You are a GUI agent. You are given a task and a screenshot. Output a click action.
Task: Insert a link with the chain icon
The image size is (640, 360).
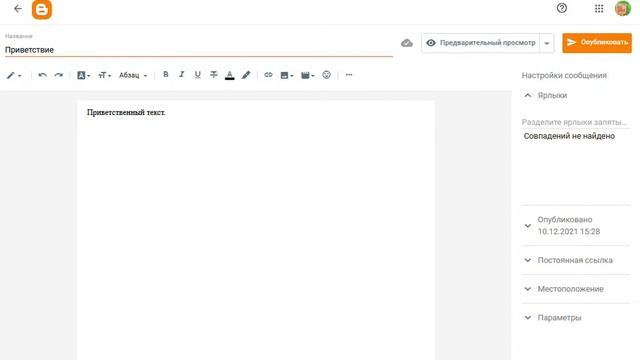(268, 75)
